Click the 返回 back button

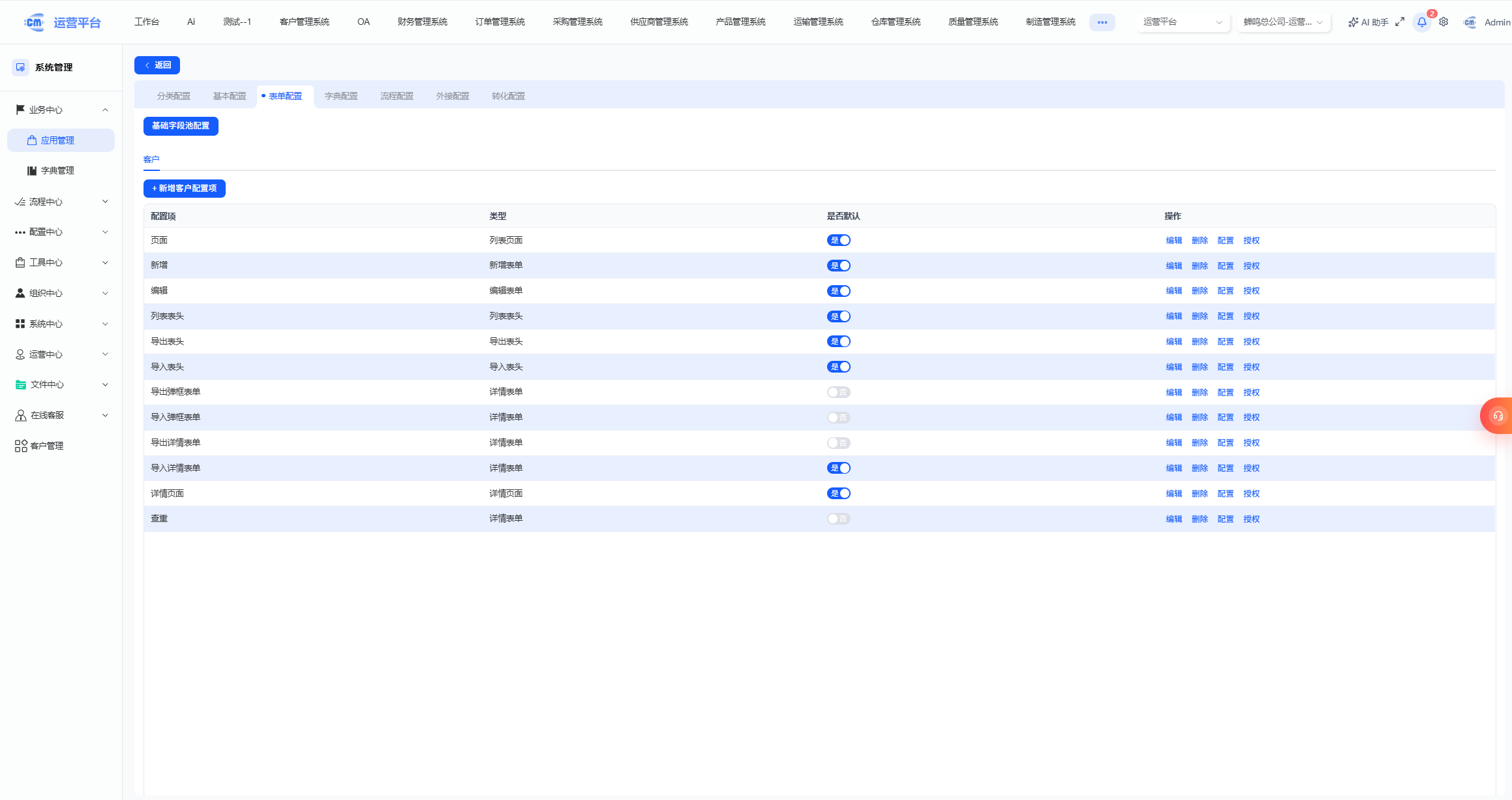157,65
